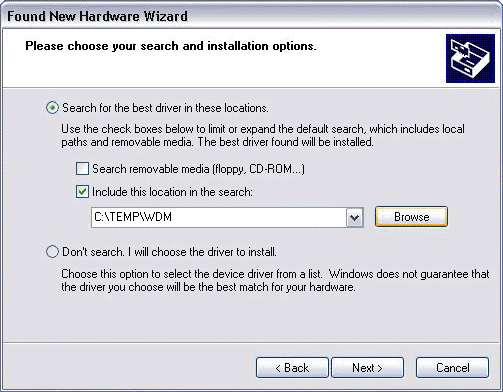Viewport: 503px width, 392px height.
Task: Click the 'Choose this option to select' description text
Action: tap(275, 280)
